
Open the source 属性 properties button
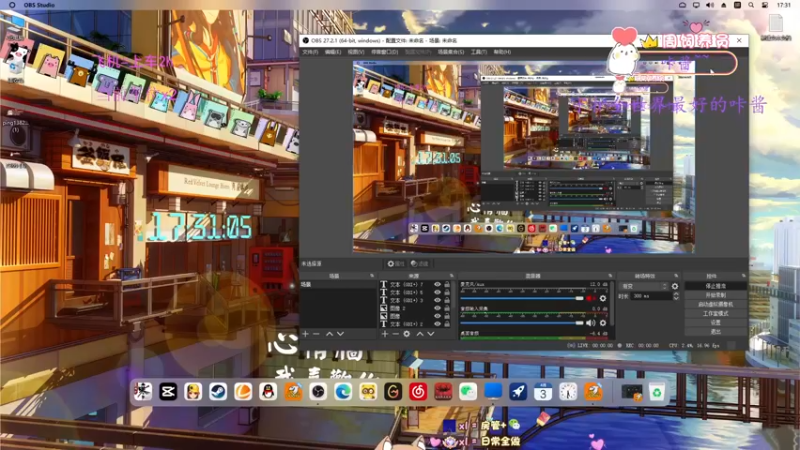pyautogui.click(x=396, y=264)
